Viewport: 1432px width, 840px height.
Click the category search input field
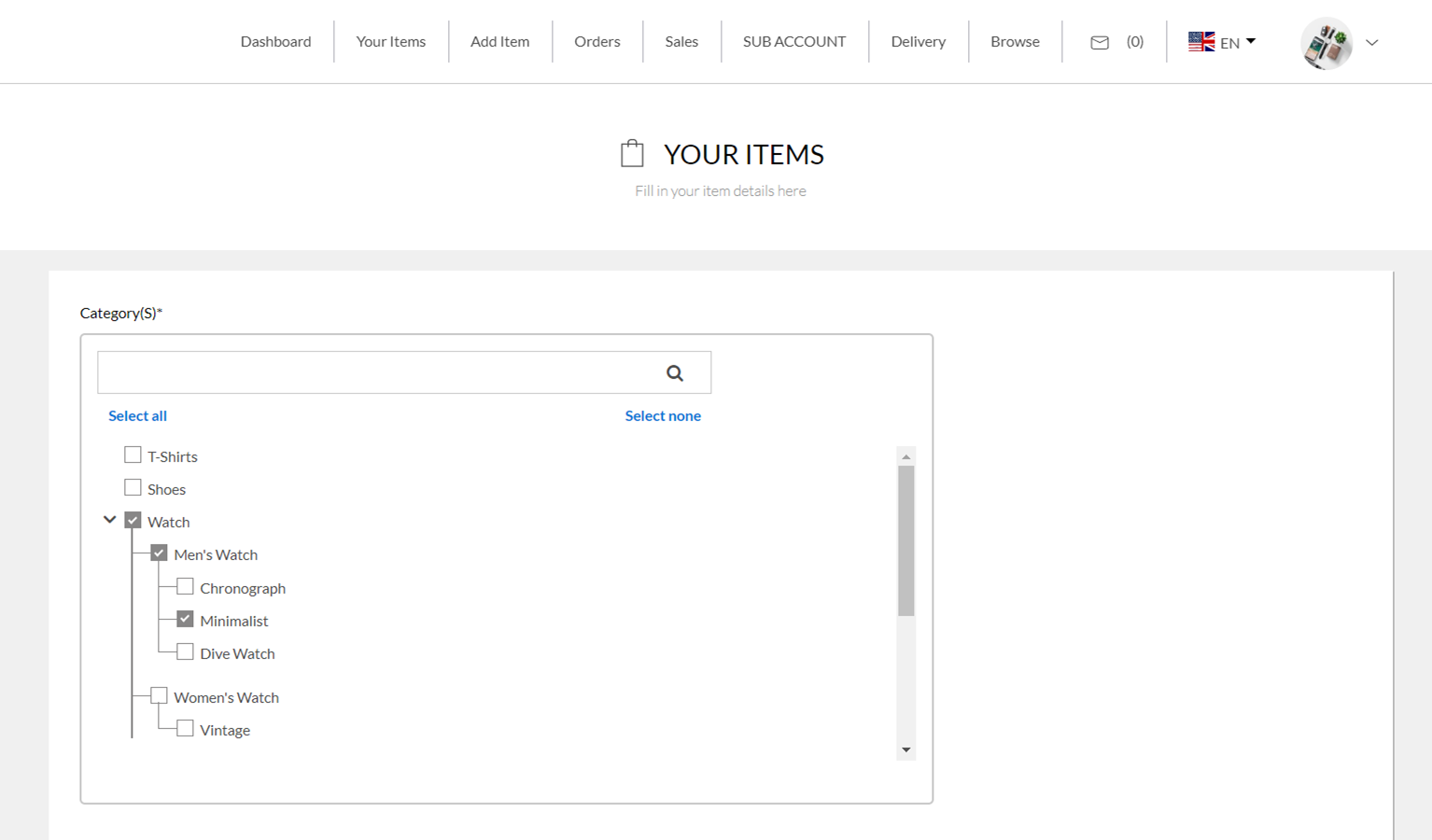click(x=404, y=372)
